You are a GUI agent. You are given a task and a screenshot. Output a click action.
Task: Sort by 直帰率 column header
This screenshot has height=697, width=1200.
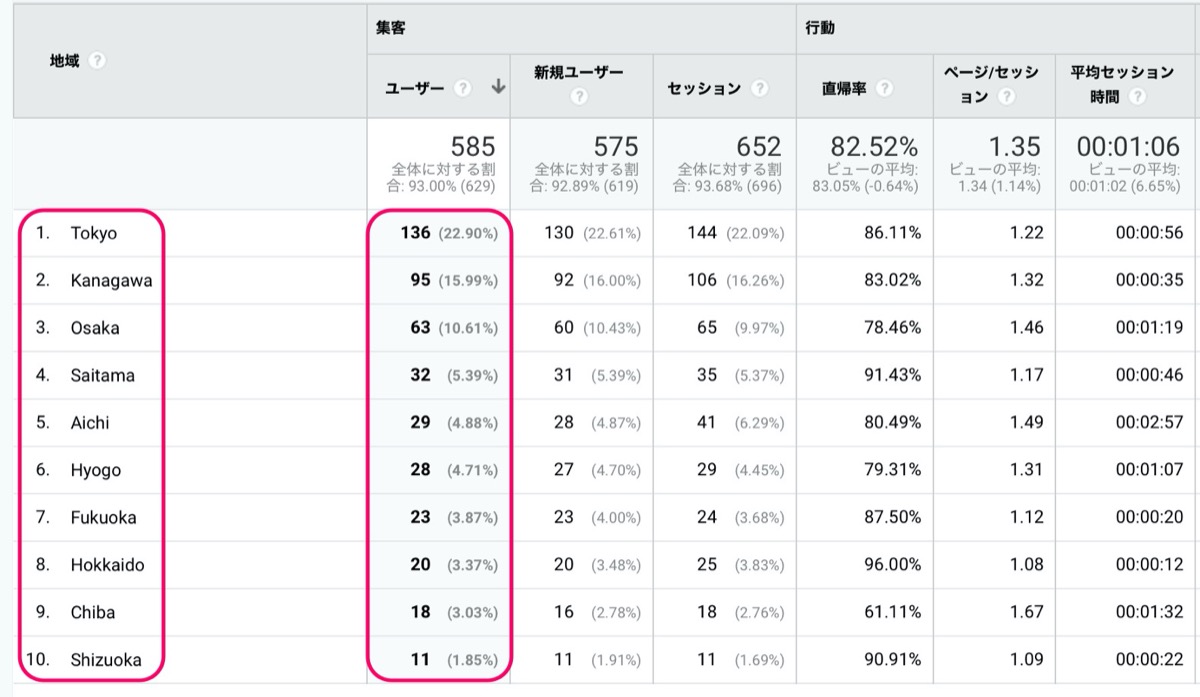point(844,88)
